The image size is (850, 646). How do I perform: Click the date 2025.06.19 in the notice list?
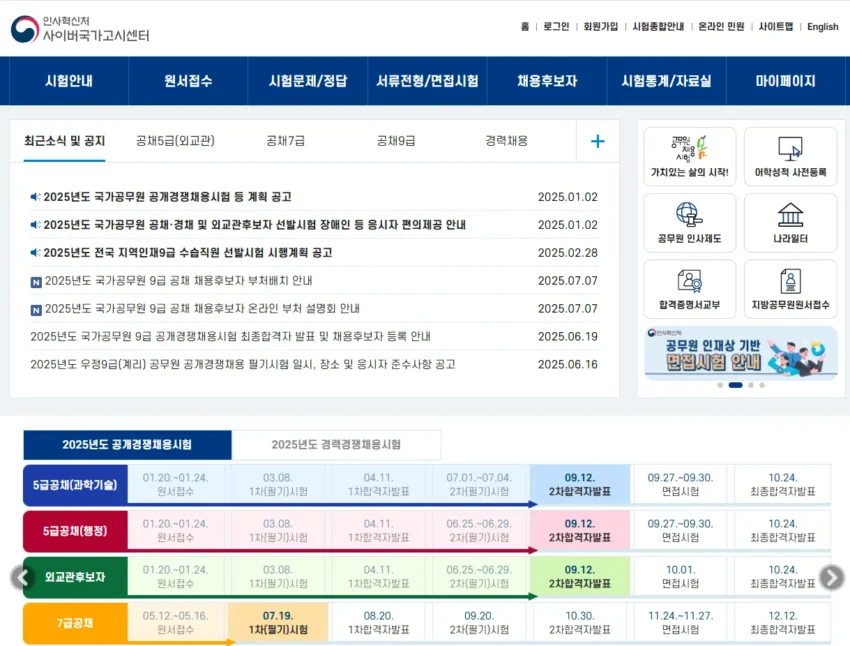coord(568,337)
